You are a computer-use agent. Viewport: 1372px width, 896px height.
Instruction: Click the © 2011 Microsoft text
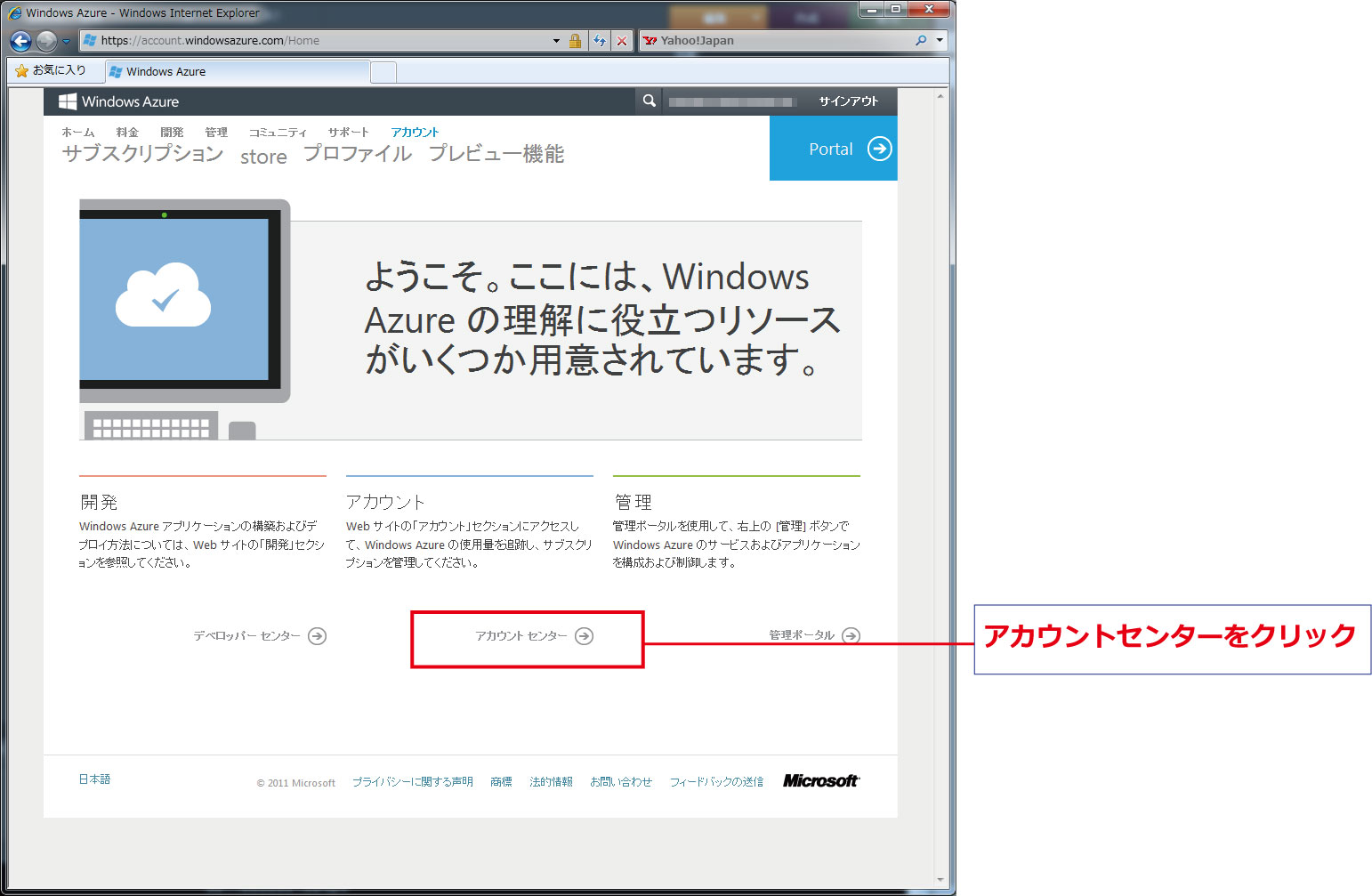pos(295,783)
